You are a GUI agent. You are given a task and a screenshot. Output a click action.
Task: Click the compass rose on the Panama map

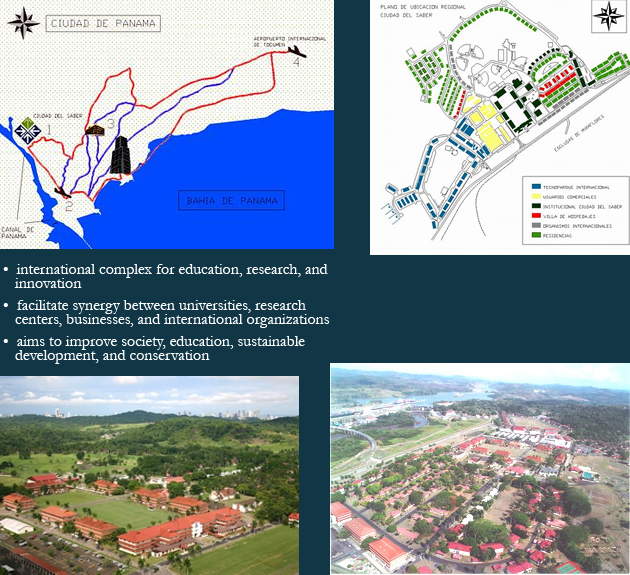[x=27, y=18]
